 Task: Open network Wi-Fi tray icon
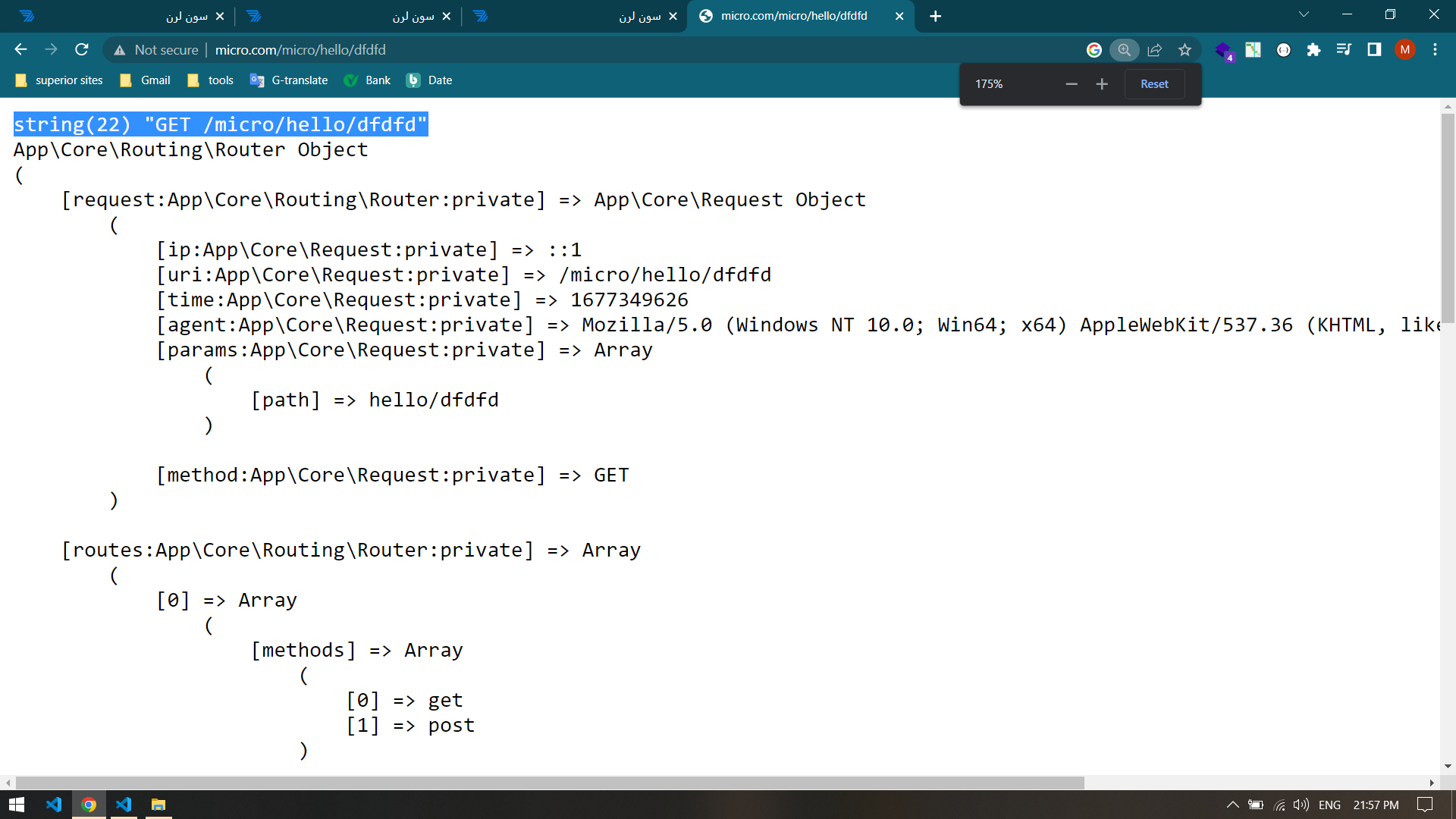coord(1279,805)
